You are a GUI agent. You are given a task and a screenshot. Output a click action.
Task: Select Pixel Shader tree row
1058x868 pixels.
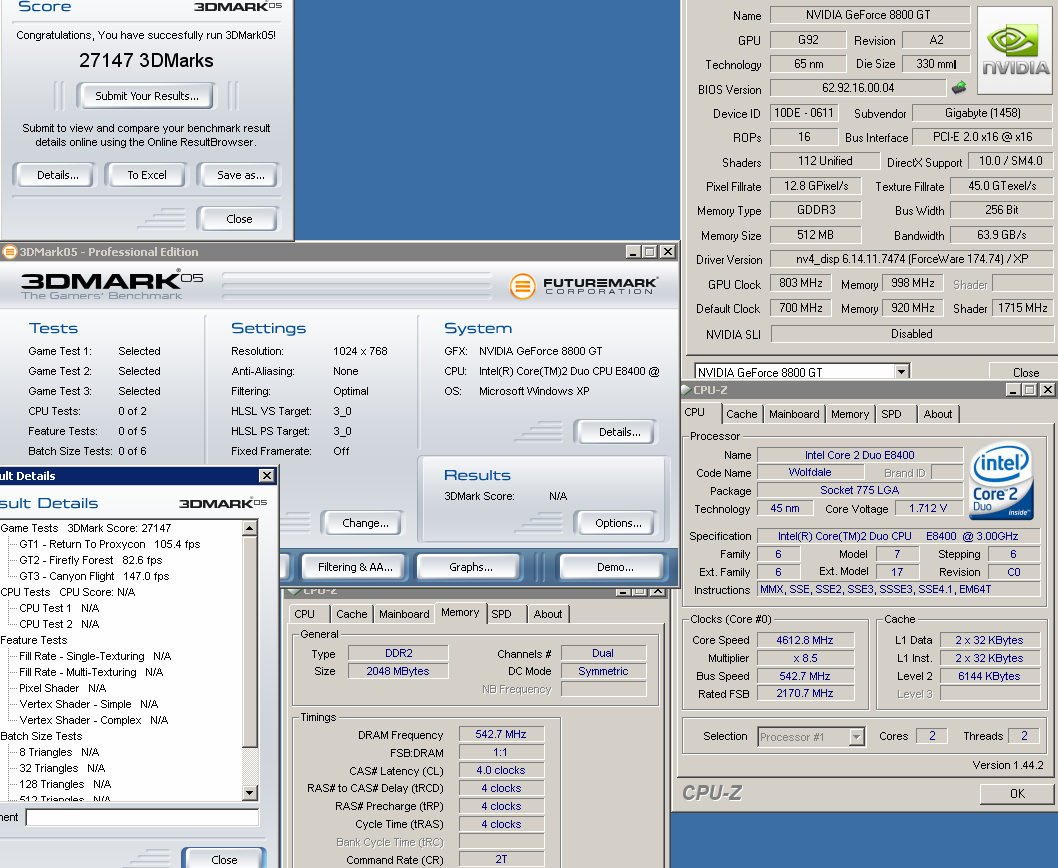pyautogui.click(x=62, y=688)
